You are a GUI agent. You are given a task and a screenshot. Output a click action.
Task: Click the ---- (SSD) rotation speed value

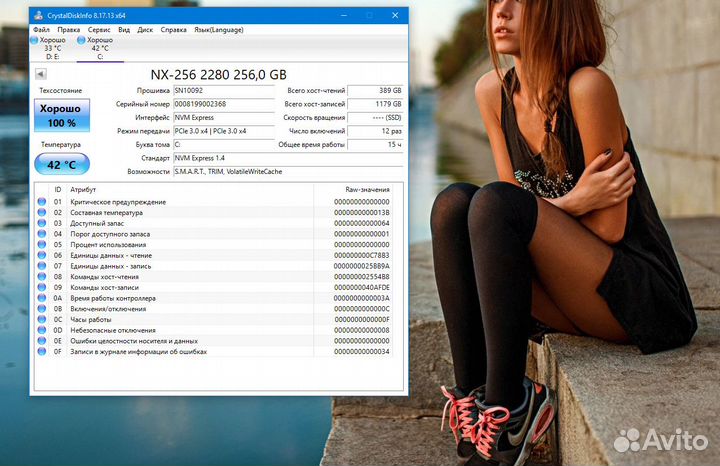(375, 118)
